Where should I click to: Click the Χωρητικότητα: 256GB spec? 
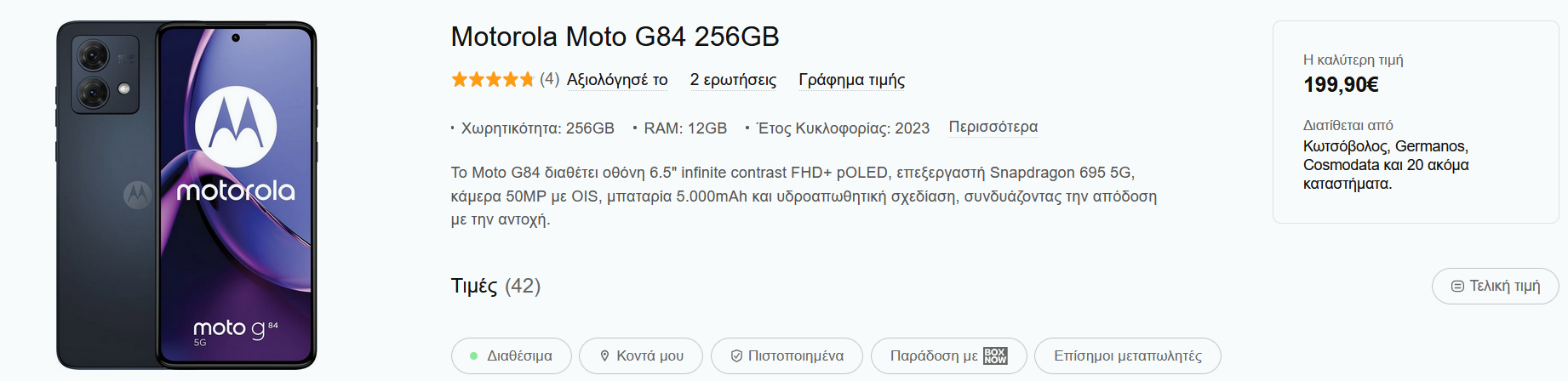(x=537, y=128)
